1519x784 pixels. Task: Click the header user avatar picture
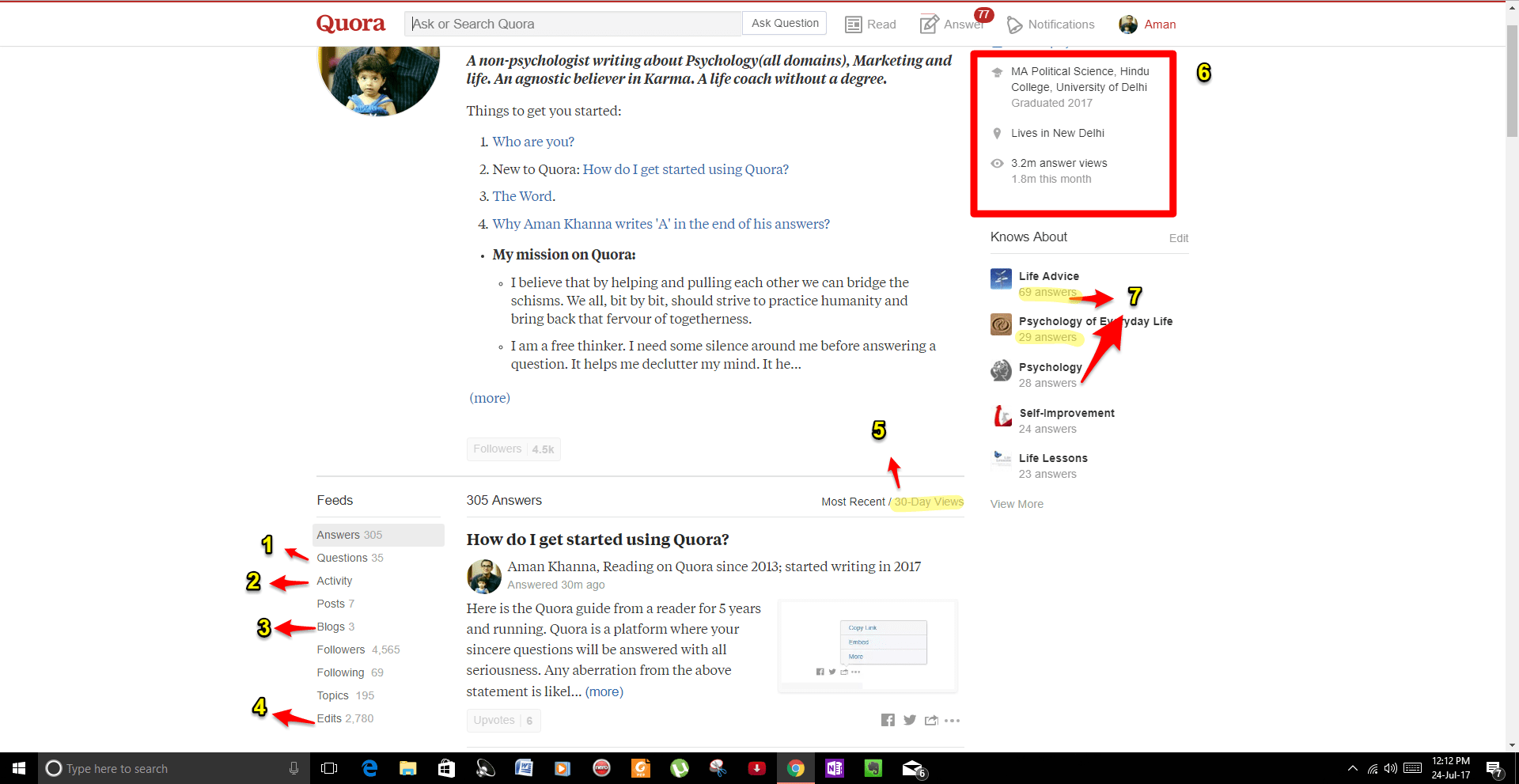coord(1128,25)
